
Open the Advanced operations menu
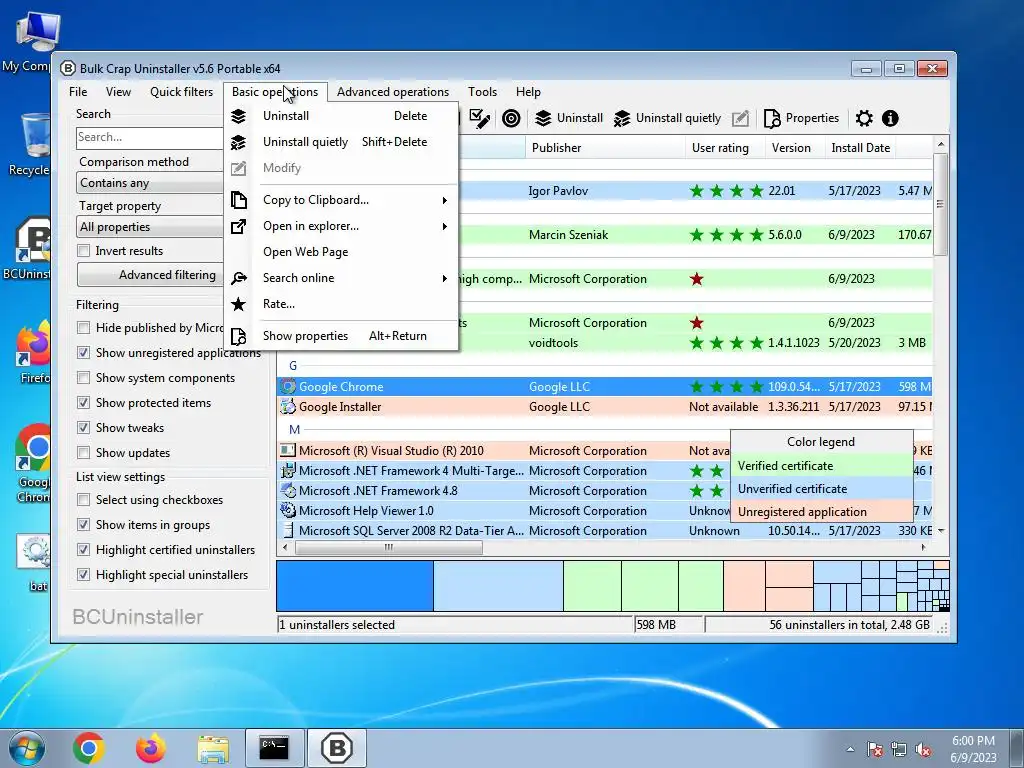click(392, 92)
